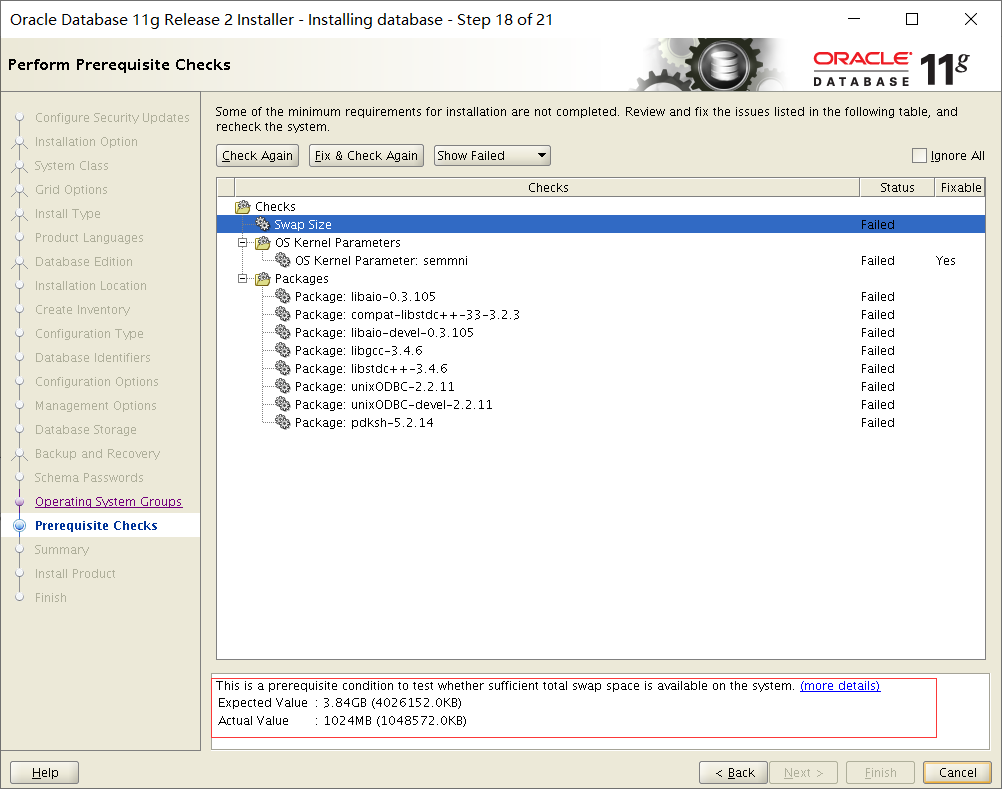Open the more details link
Screen dimensions: 1002x789
(x=840, y=686)
